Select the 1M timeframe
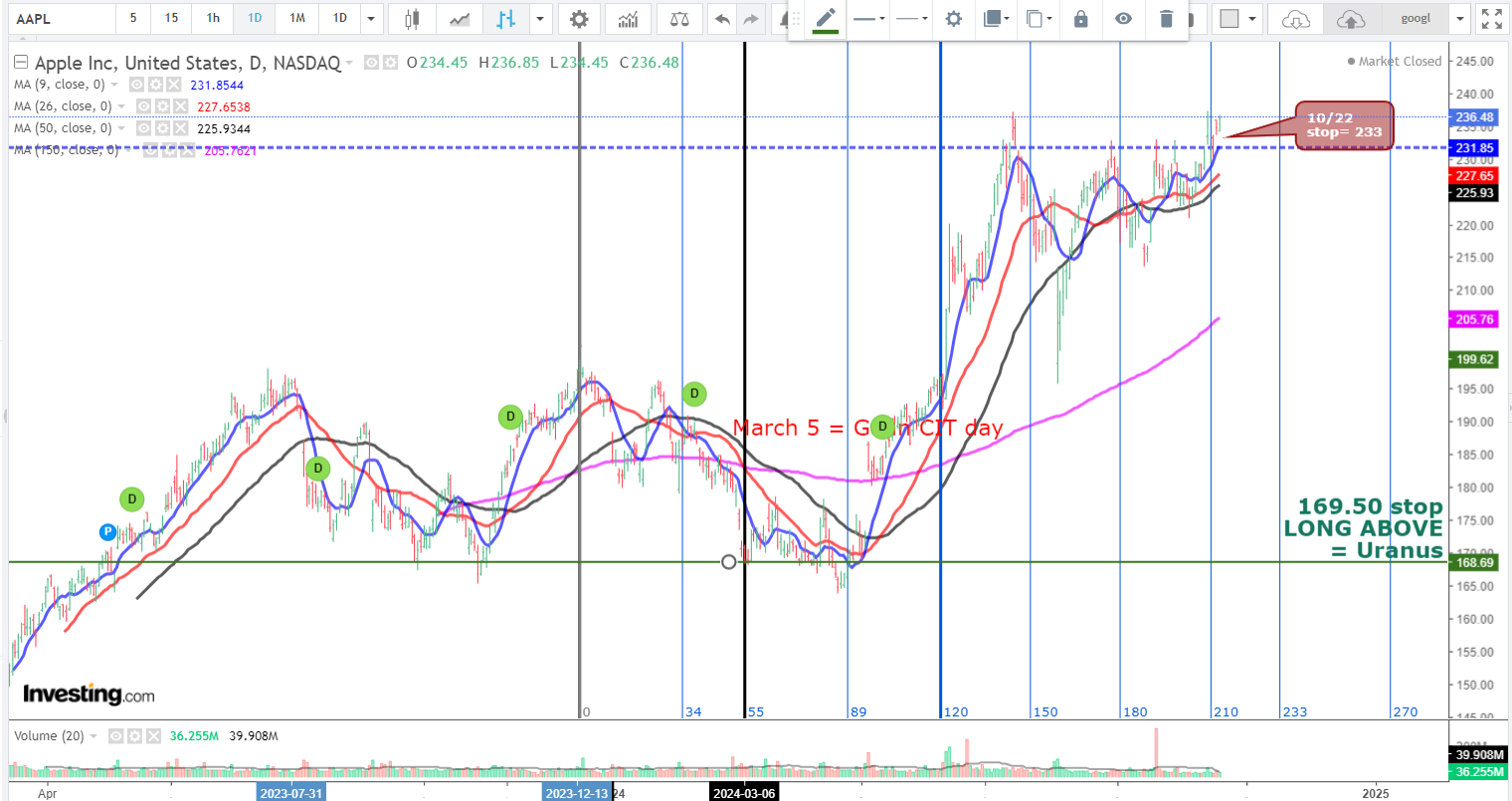 297,18
